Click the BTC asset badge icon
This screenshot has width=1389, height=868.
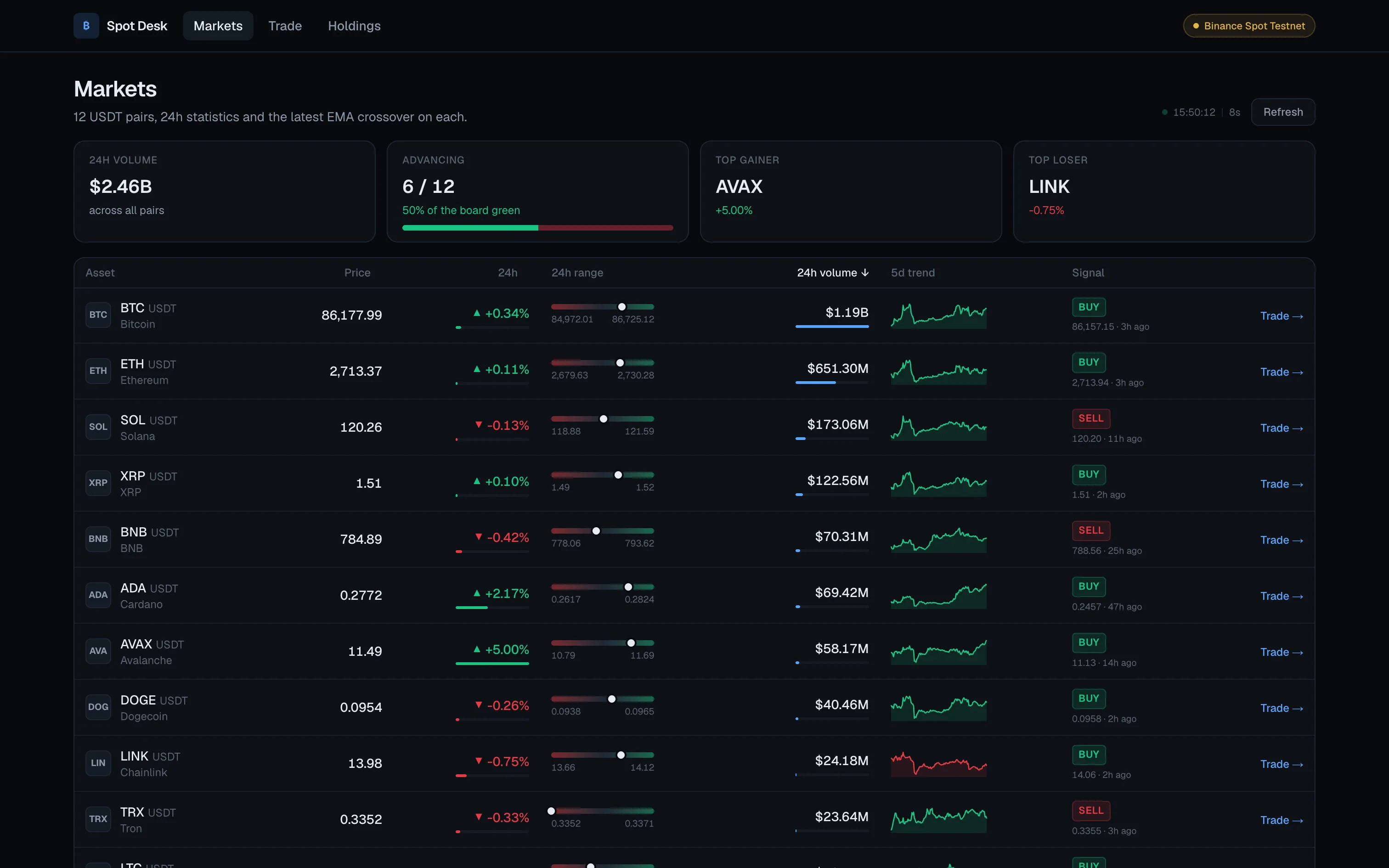click(98, 315)
